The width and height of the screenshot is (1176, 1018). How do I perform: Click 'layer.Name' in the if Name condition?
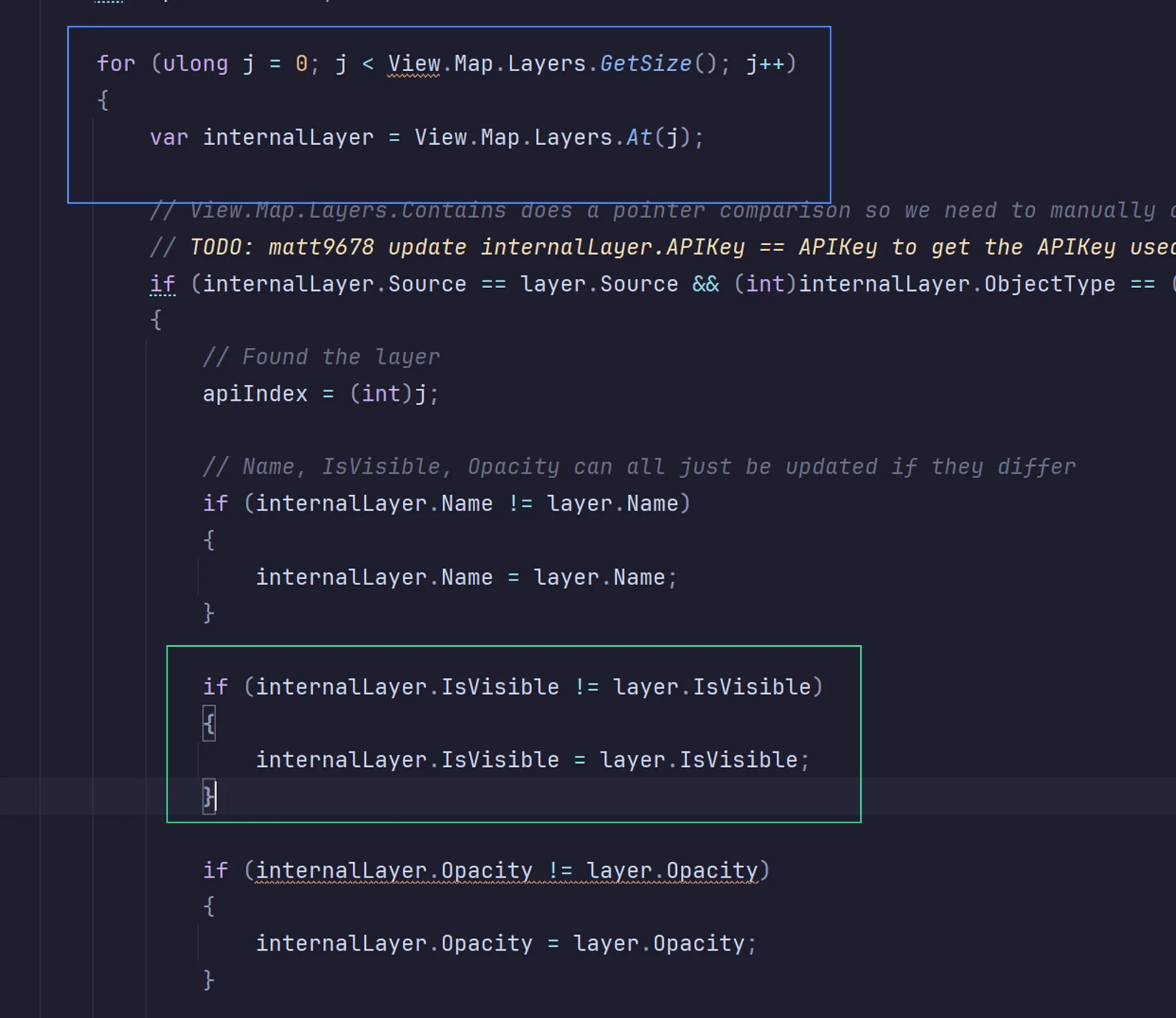click(612, 503)
